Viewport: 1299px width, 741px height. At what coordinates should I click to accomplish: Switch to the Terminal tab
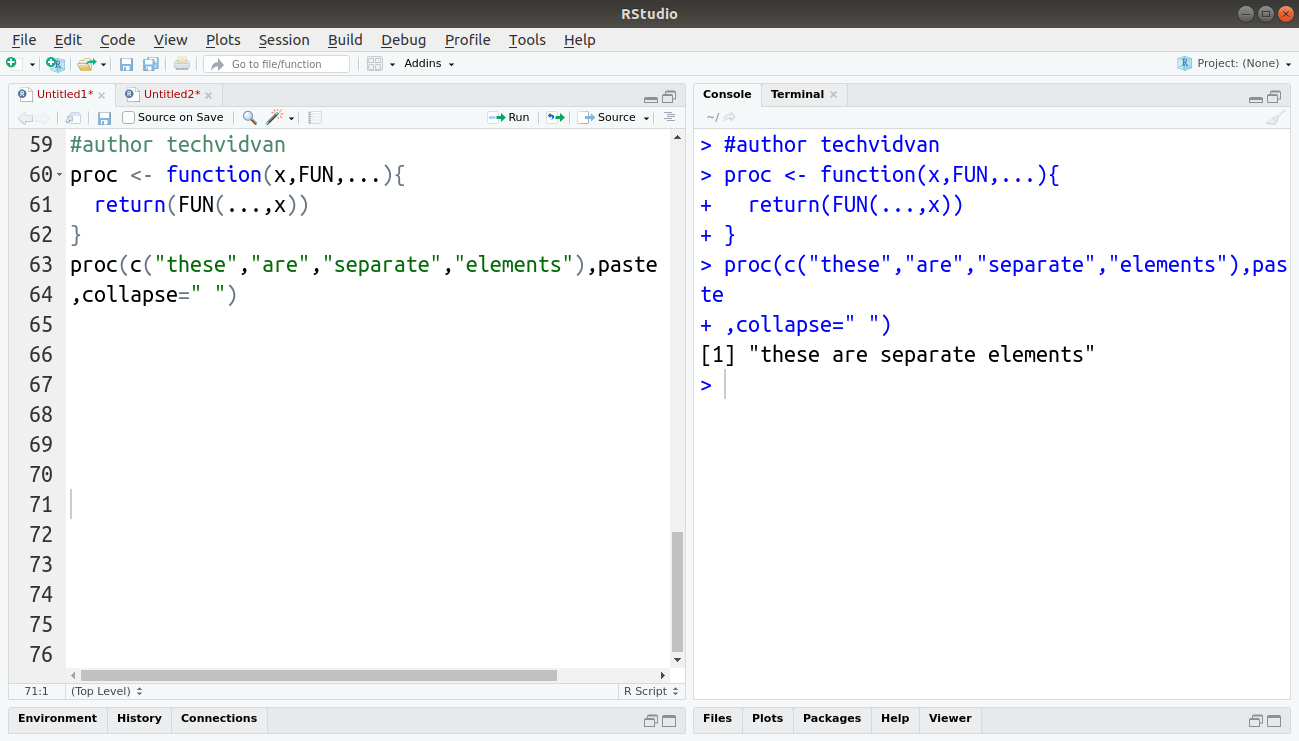[797, 93]
